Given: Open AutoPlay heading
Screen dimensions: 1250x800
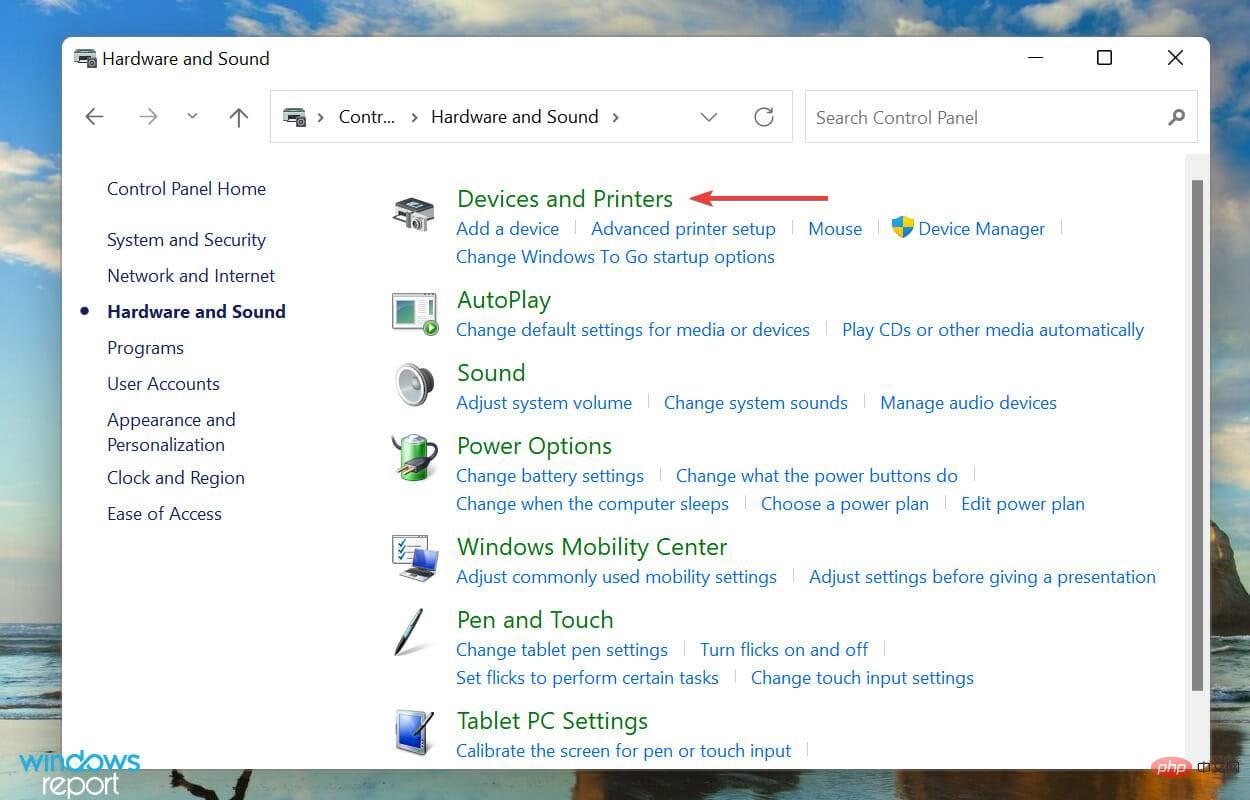Looking at the screenshot, I should (504, 299).
